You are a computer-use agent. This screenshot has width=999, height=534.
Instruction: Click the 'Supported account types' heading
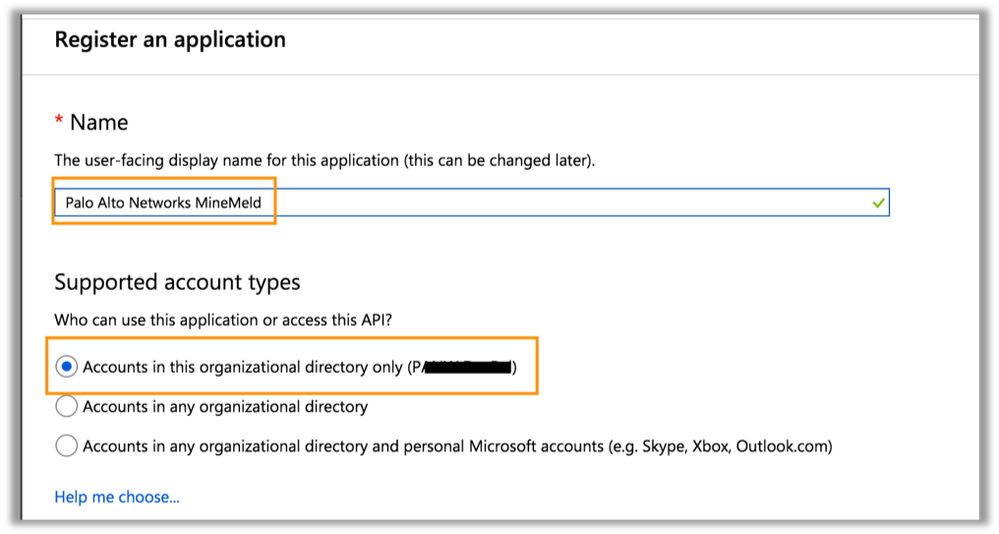pos(177,283)
